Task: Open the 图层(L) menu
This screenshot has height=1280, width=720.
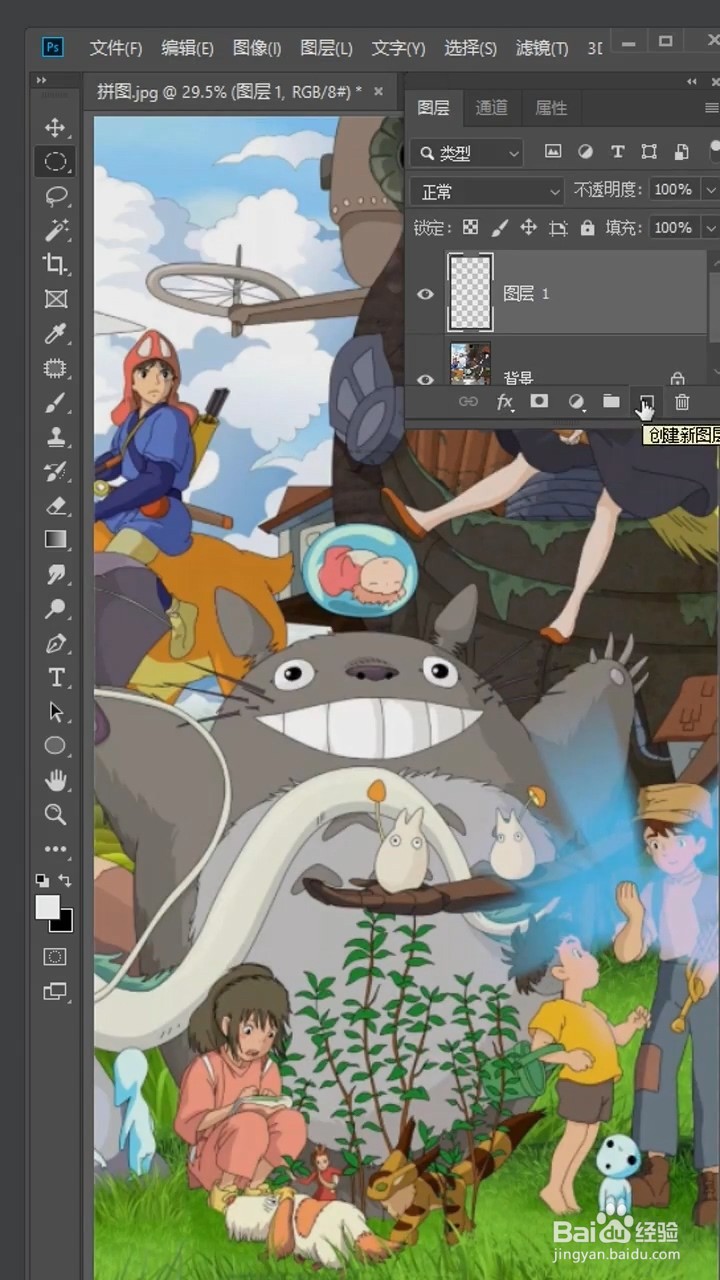Action: pyautogui.click(x=326, y=48)
